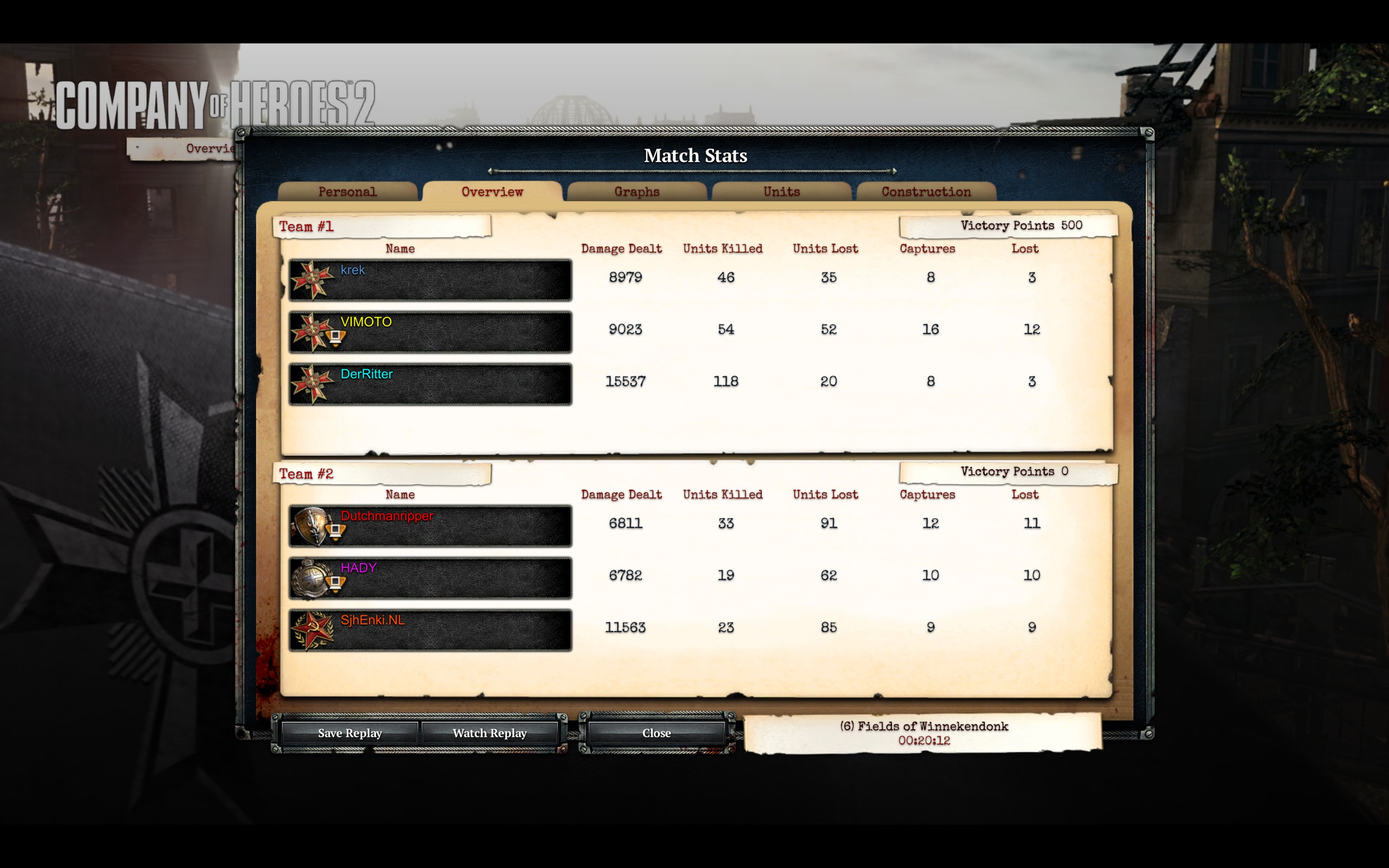Screen dimensions: 1389x868
Task: Click the trophy badge beside VIMOTO
Action: pyautogui.click(x=336, y=338)
